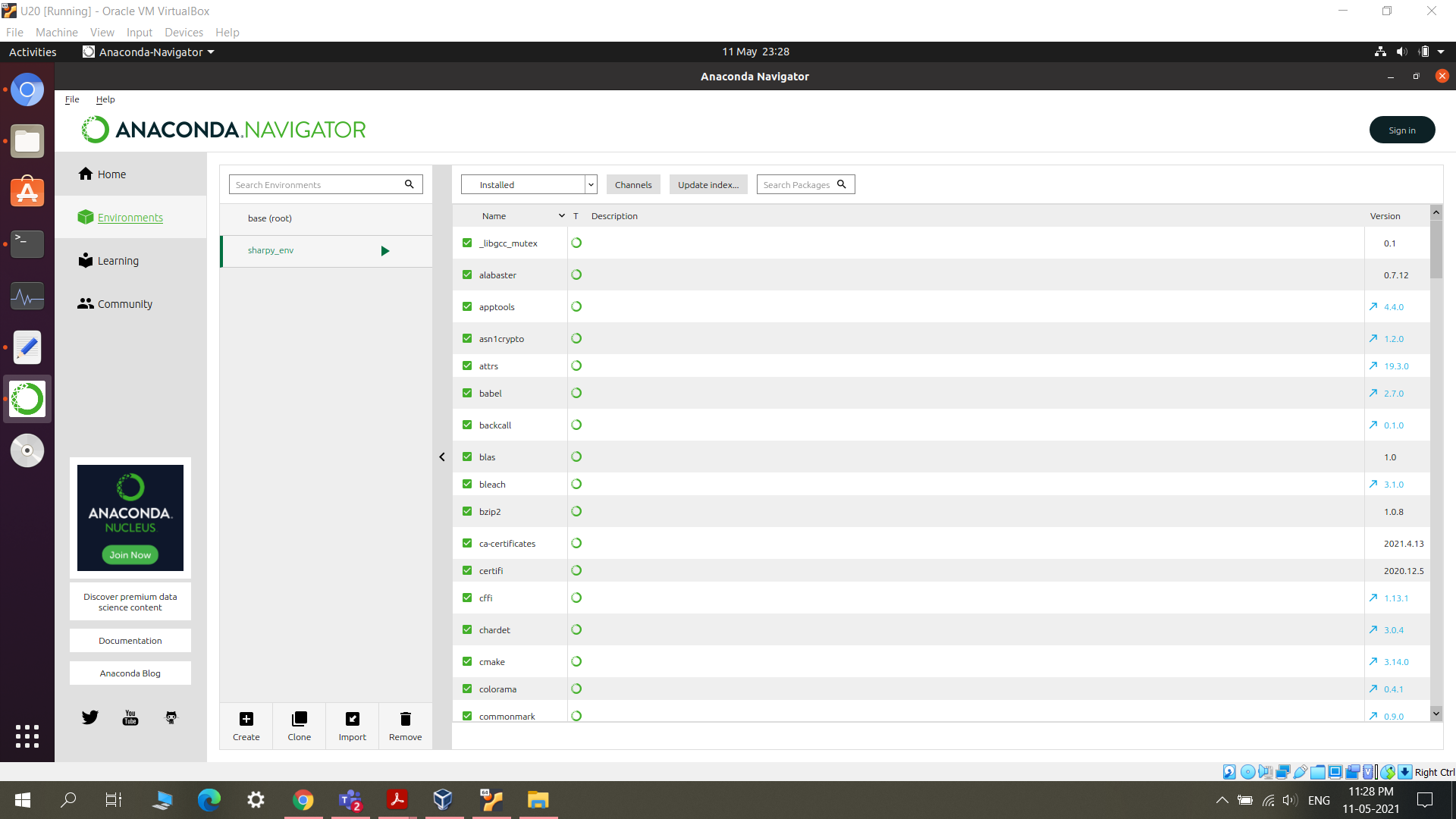Click the Update index button

pos(708,184)
